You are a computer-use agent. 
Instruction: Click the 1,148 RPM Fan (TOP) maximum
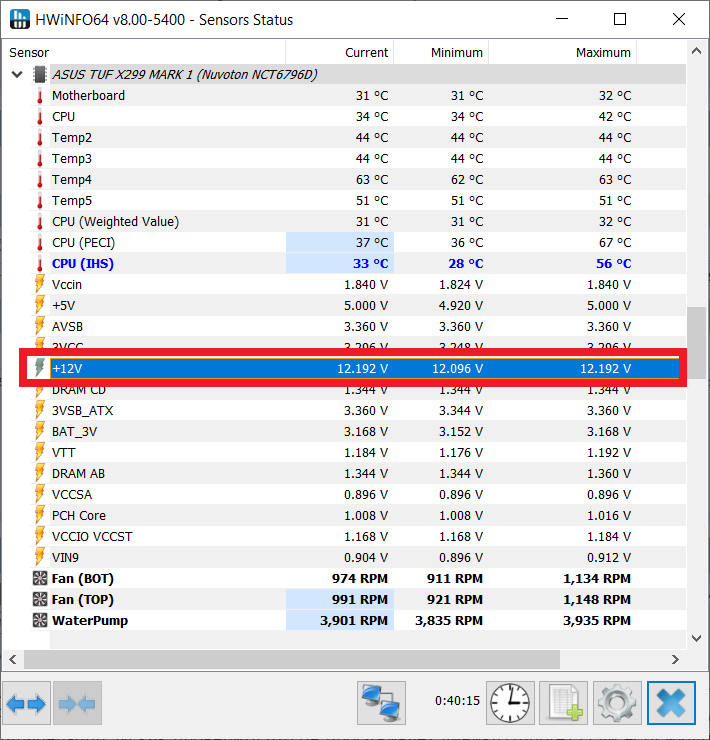[x=597, y=600]
